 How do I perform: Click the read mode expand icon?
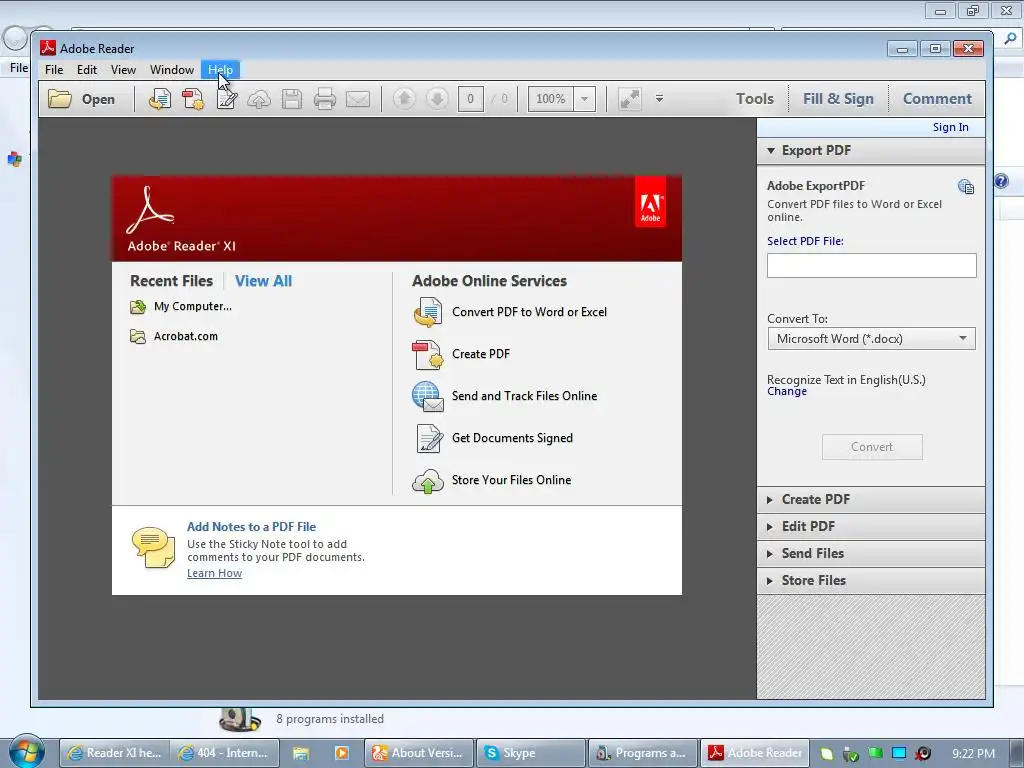pyautogui.click(x=630, y=99)
